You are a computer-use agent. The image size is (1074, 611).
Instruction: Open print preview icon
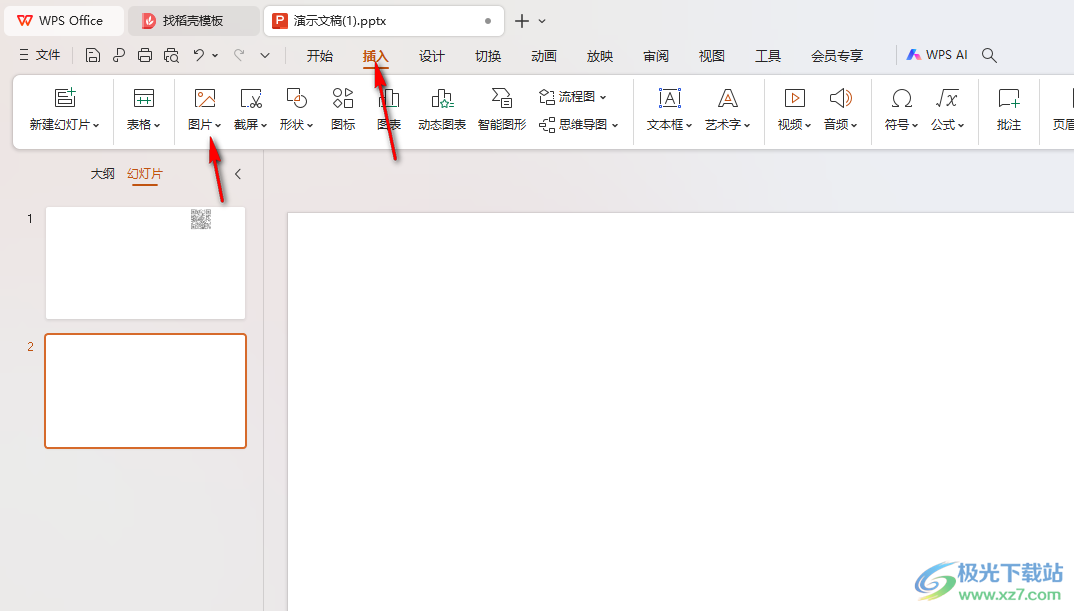[171, 55]
